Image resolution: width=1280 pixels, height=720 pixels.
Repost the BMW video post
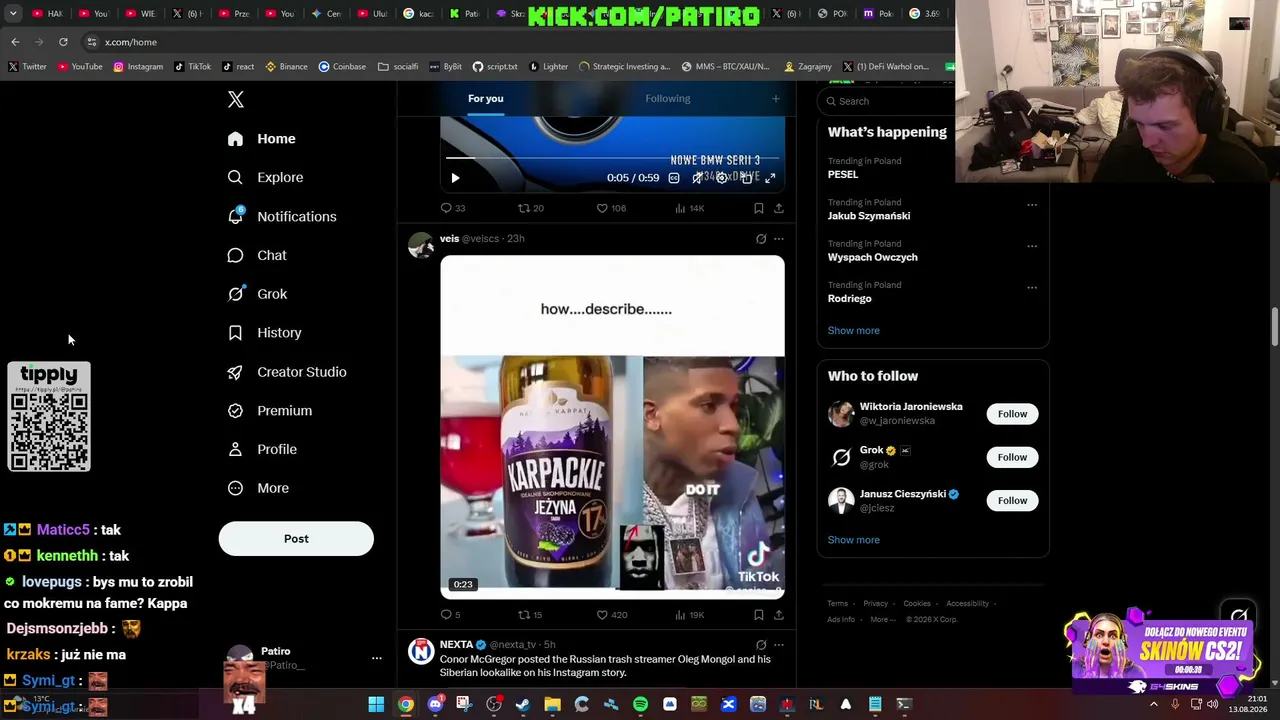coord(531,208)
